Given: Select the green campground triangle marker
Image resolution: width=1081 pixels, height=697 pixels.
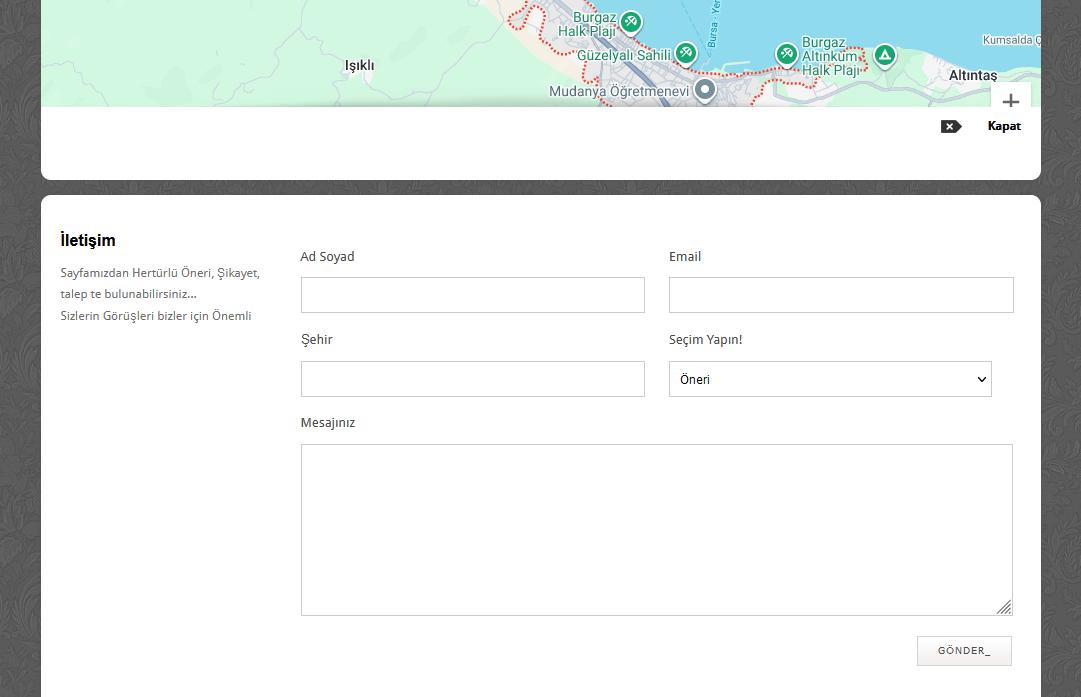Looking at the screenshot, I should [884, 55].
